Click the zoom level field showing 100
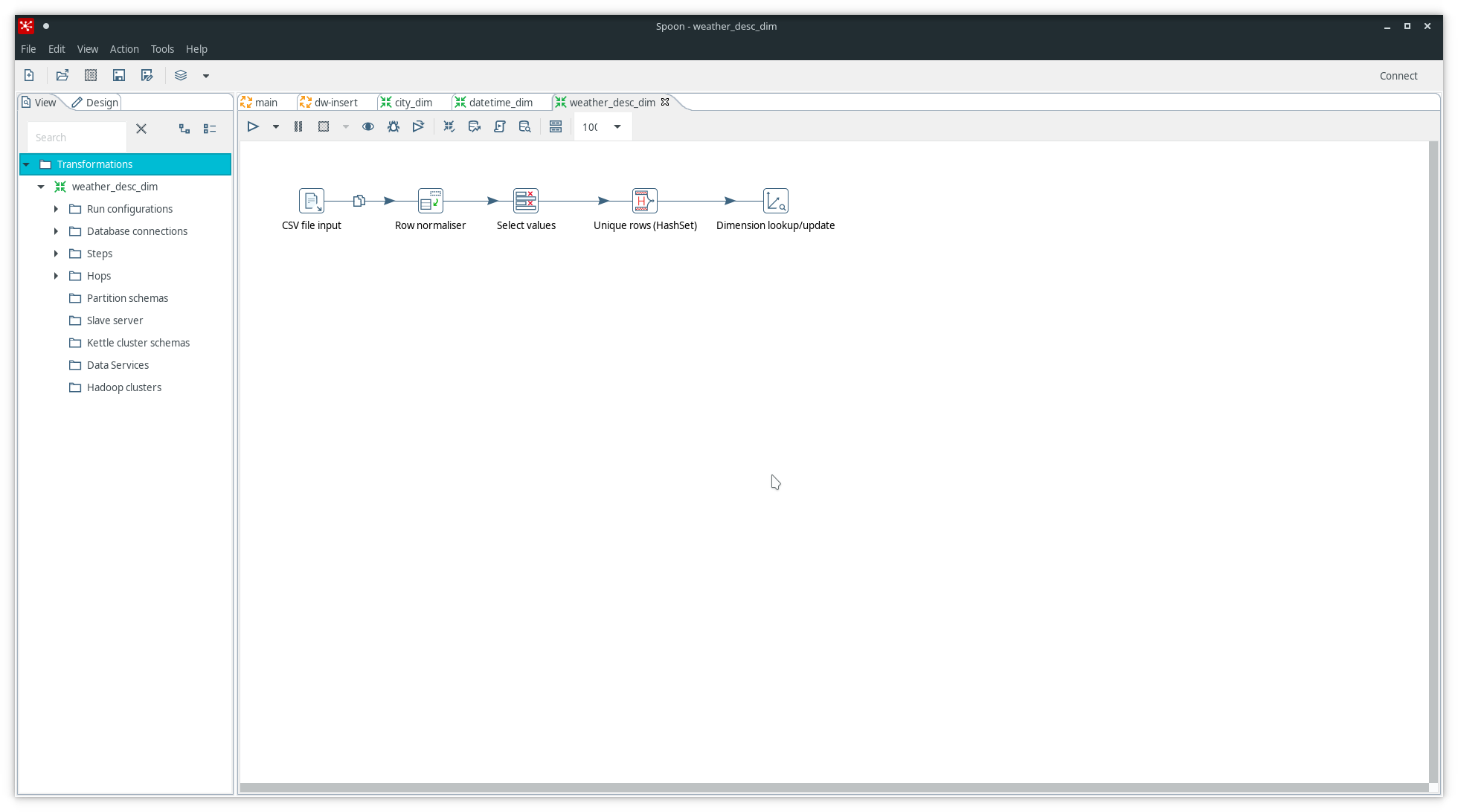Screen dimensions: 1458x812 coord(591,127)
